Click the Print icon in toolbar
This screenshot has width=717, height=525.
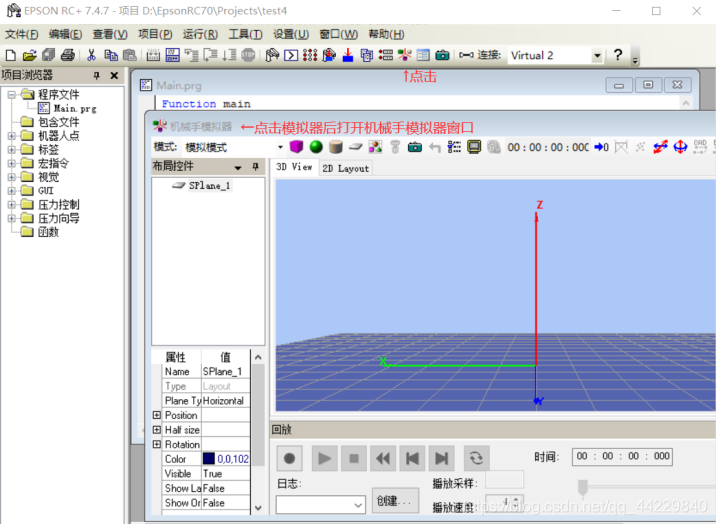click(x=68, y=55)
